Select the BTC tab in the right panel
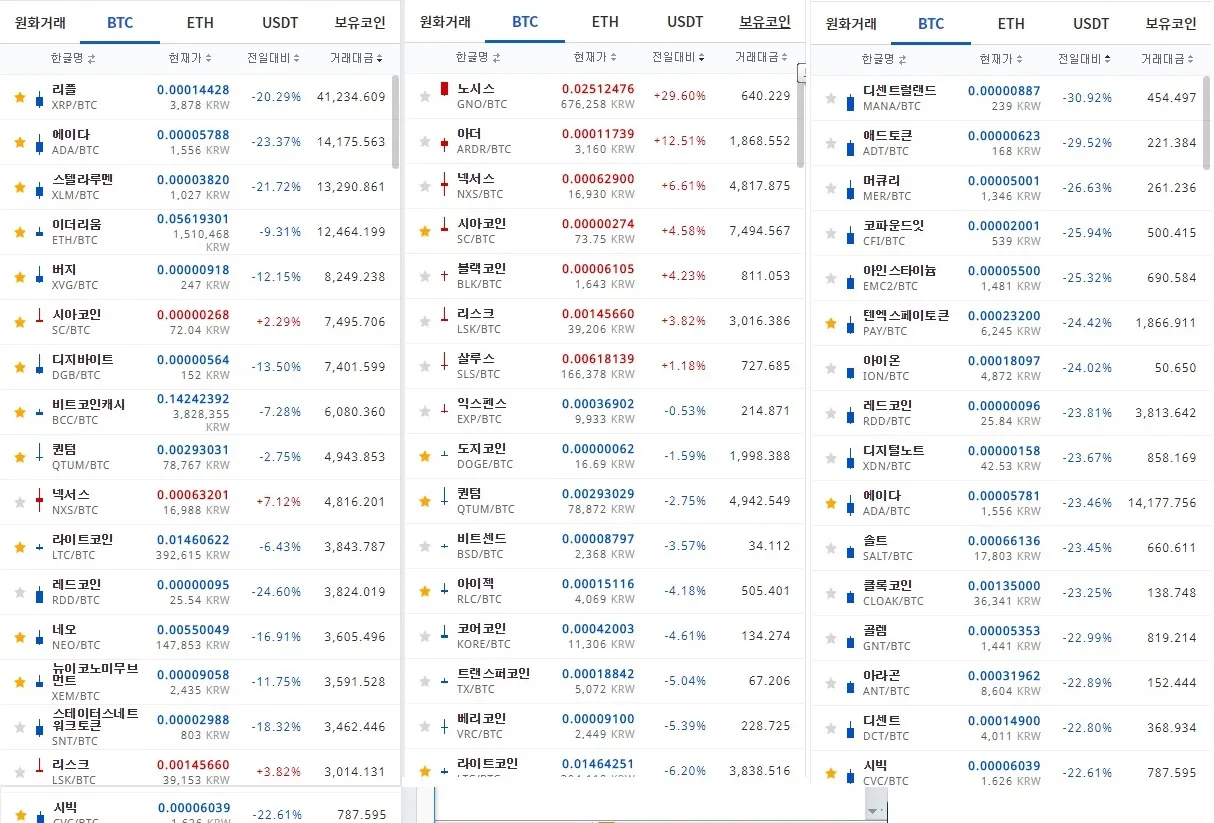 [x=931, y=24]
